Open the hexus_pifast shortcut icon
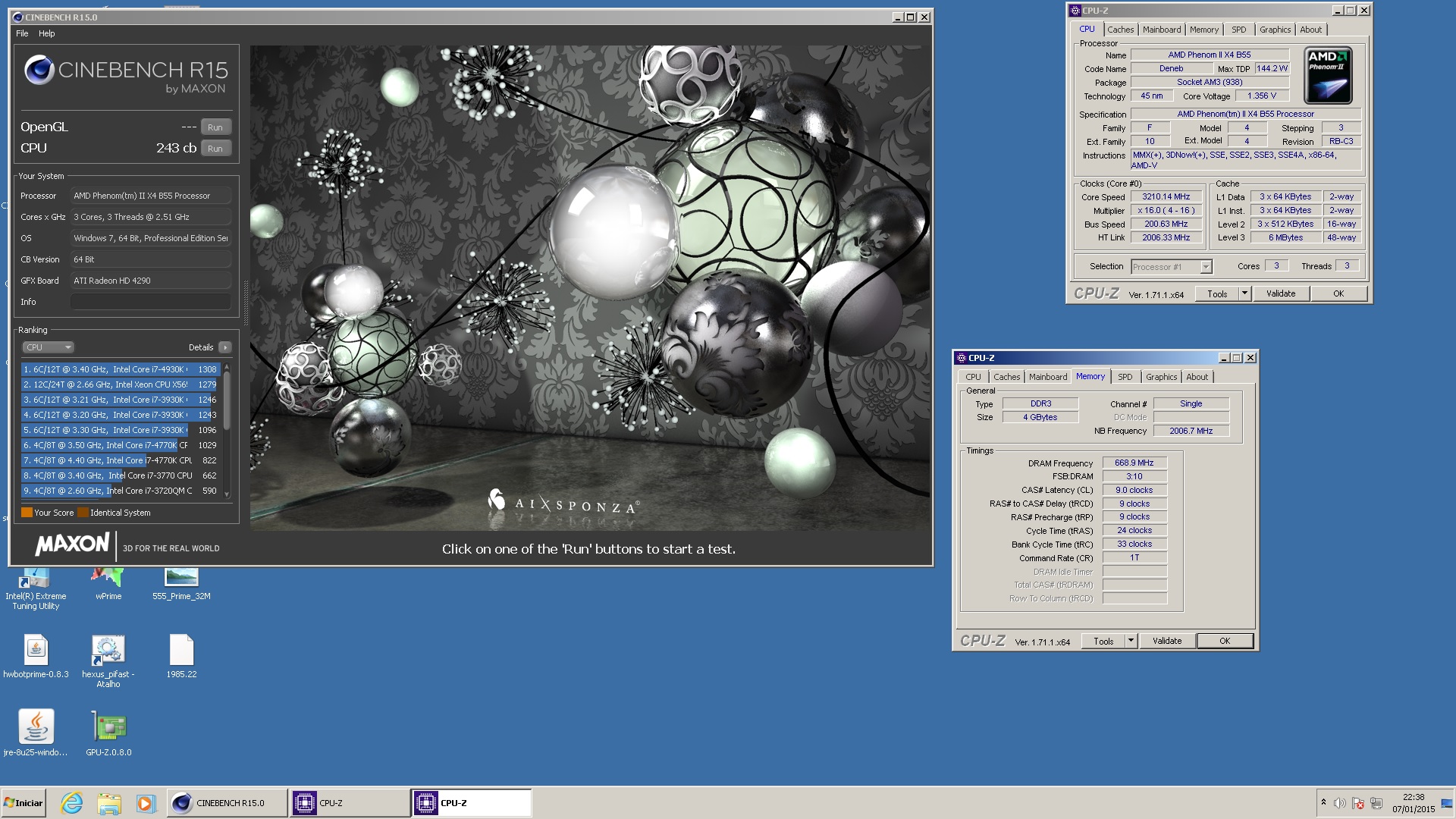 (x=108, y=661)
